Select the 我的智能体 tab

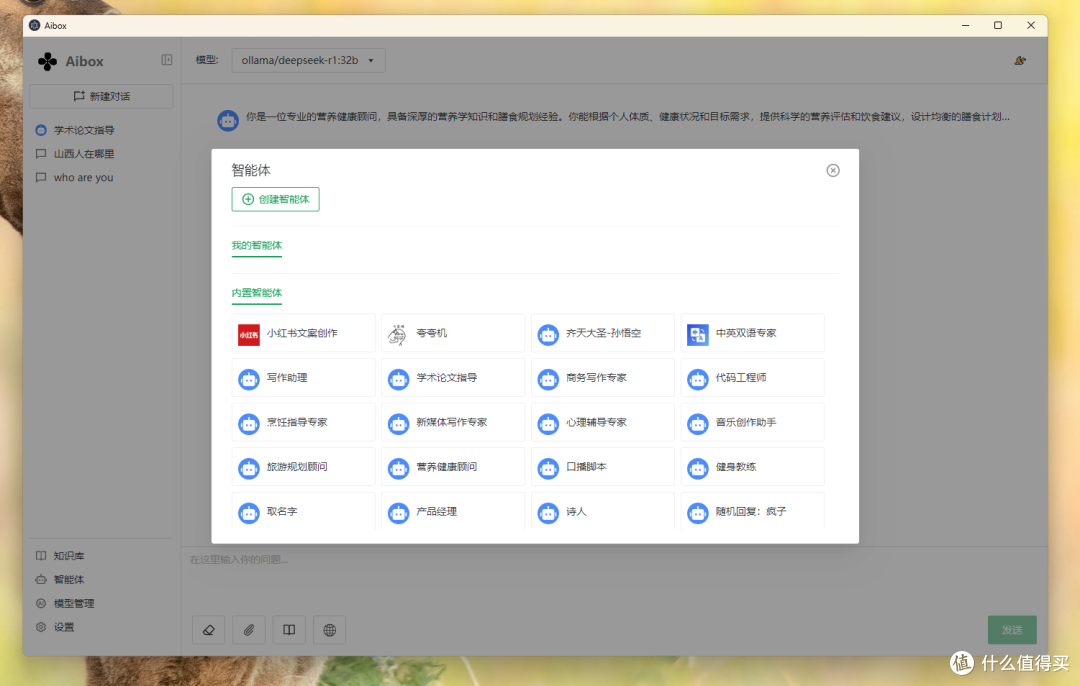pyautogui.click(x=256, y=245)
